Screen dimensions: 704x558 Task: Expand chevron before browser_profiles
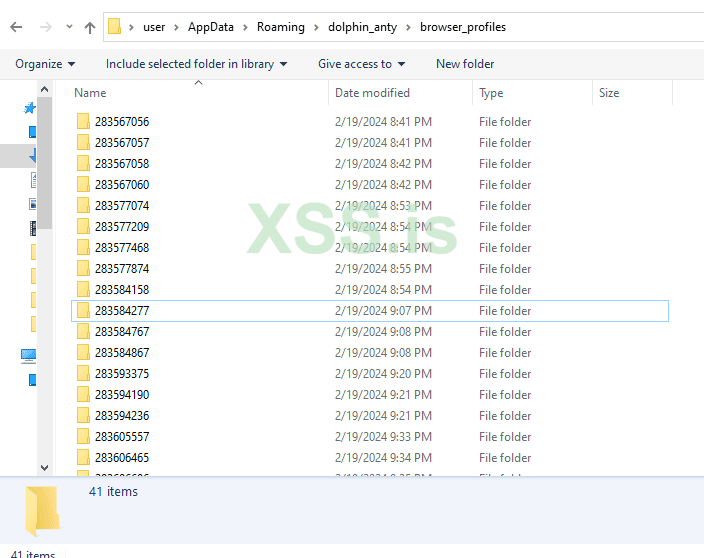point(408,27)
